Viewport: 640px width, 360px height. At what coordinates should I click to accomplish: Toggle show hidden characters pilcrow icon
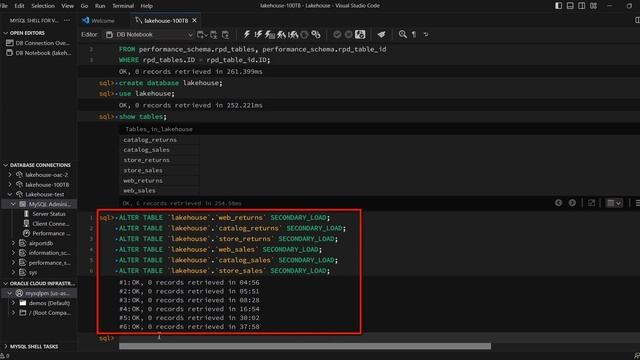click(414, 35)
